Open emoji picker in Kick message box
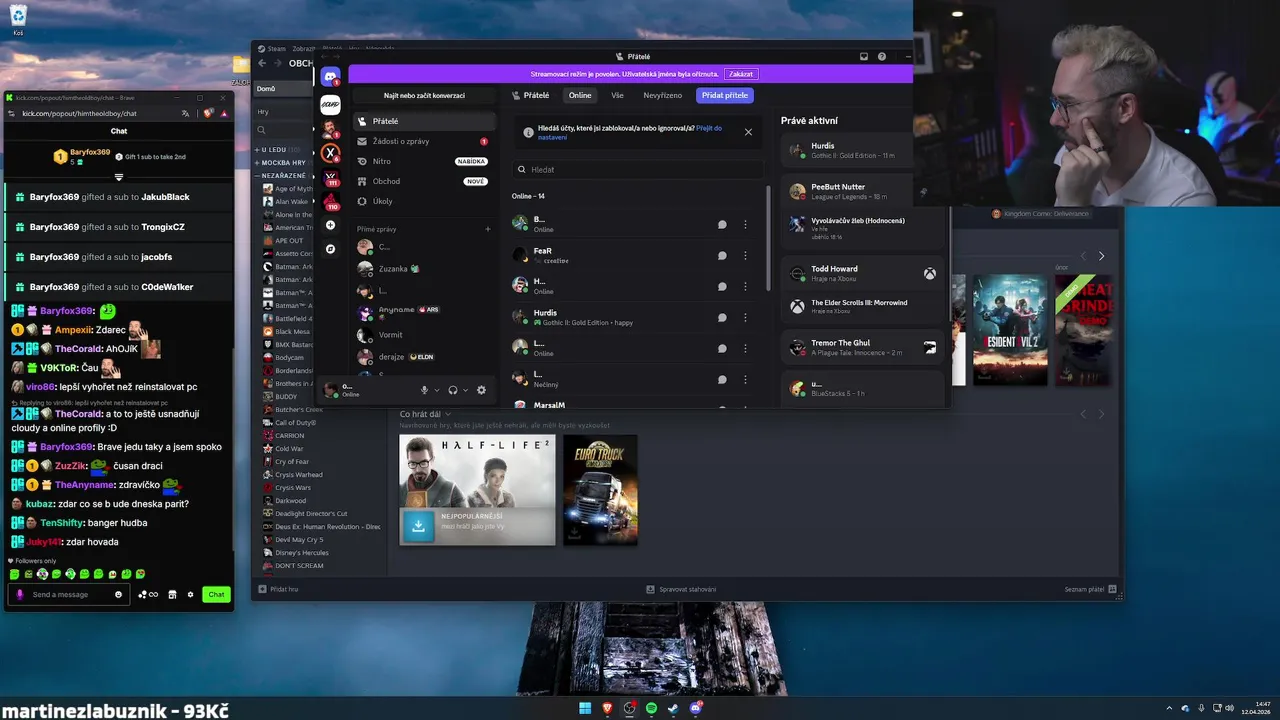The width and height of the screenshot is (1280, 720). 118,594
